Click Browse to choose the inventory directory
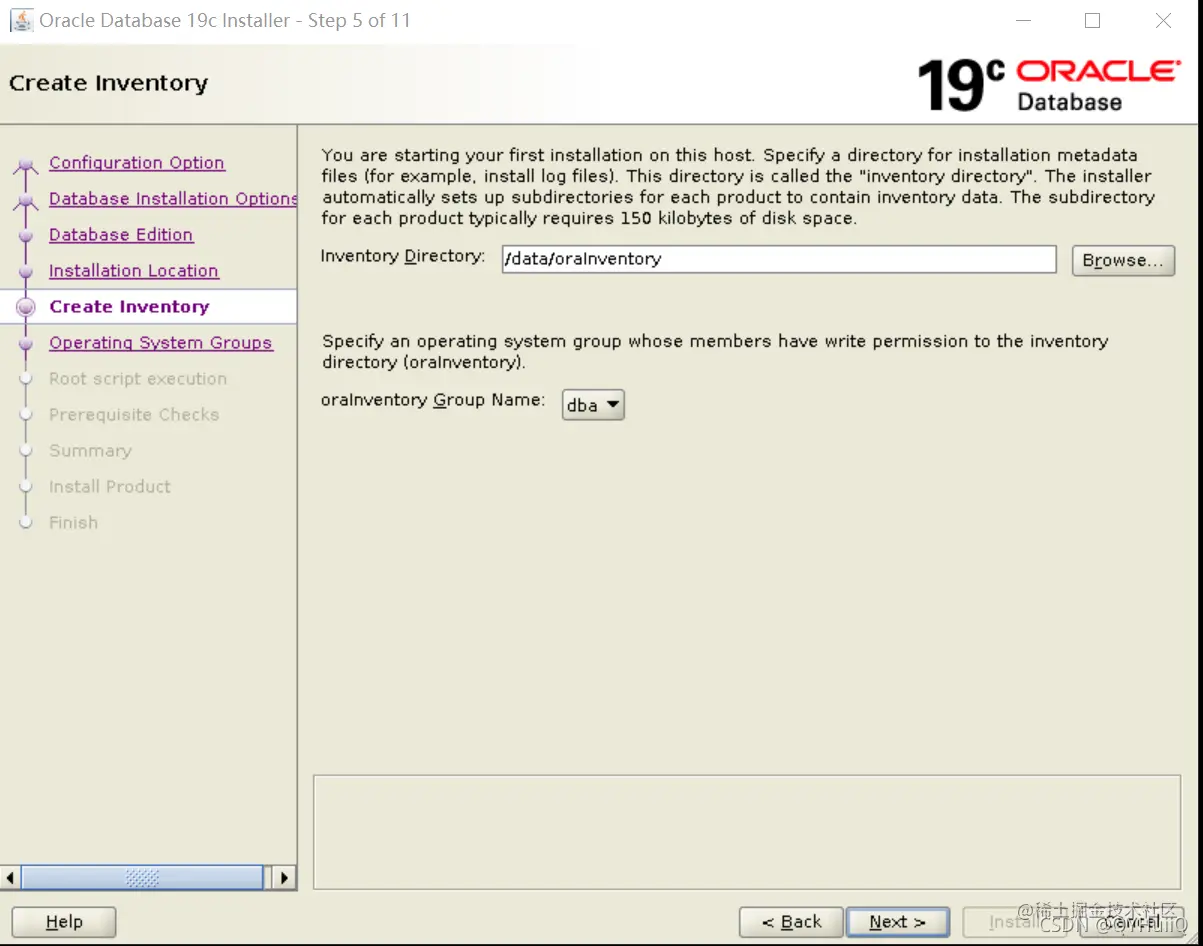The image size is (1203, 946). click(1123, 260)
